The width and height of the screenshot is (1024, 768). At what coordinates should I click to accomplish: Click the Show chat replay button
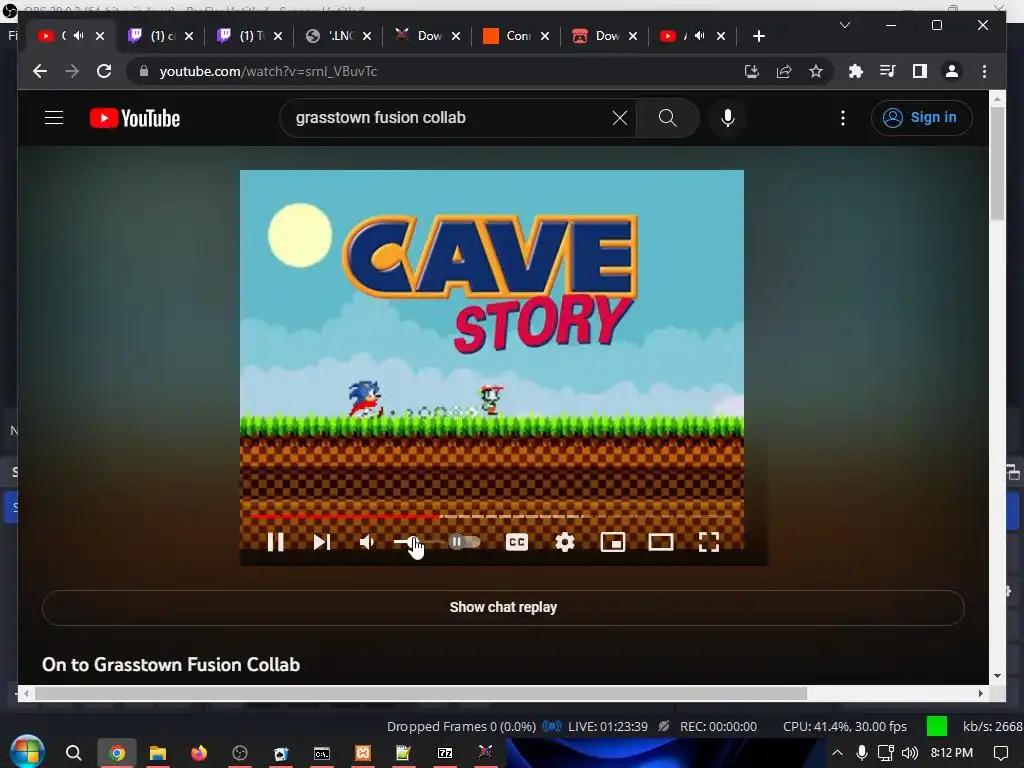tap(503, 607)
